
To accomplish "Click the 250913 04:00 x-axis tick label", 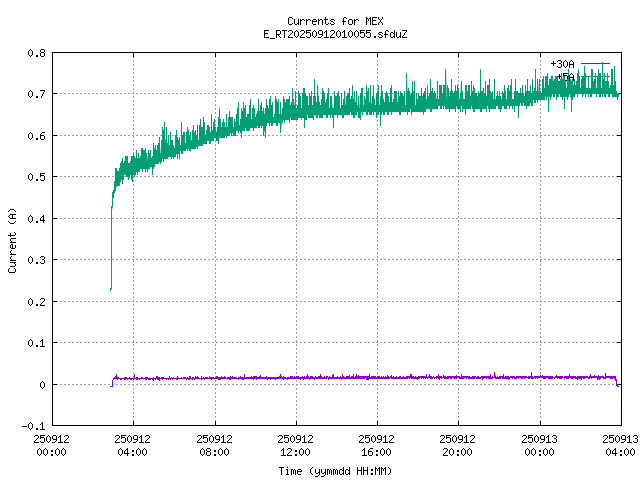I will (x=620, y=445).
